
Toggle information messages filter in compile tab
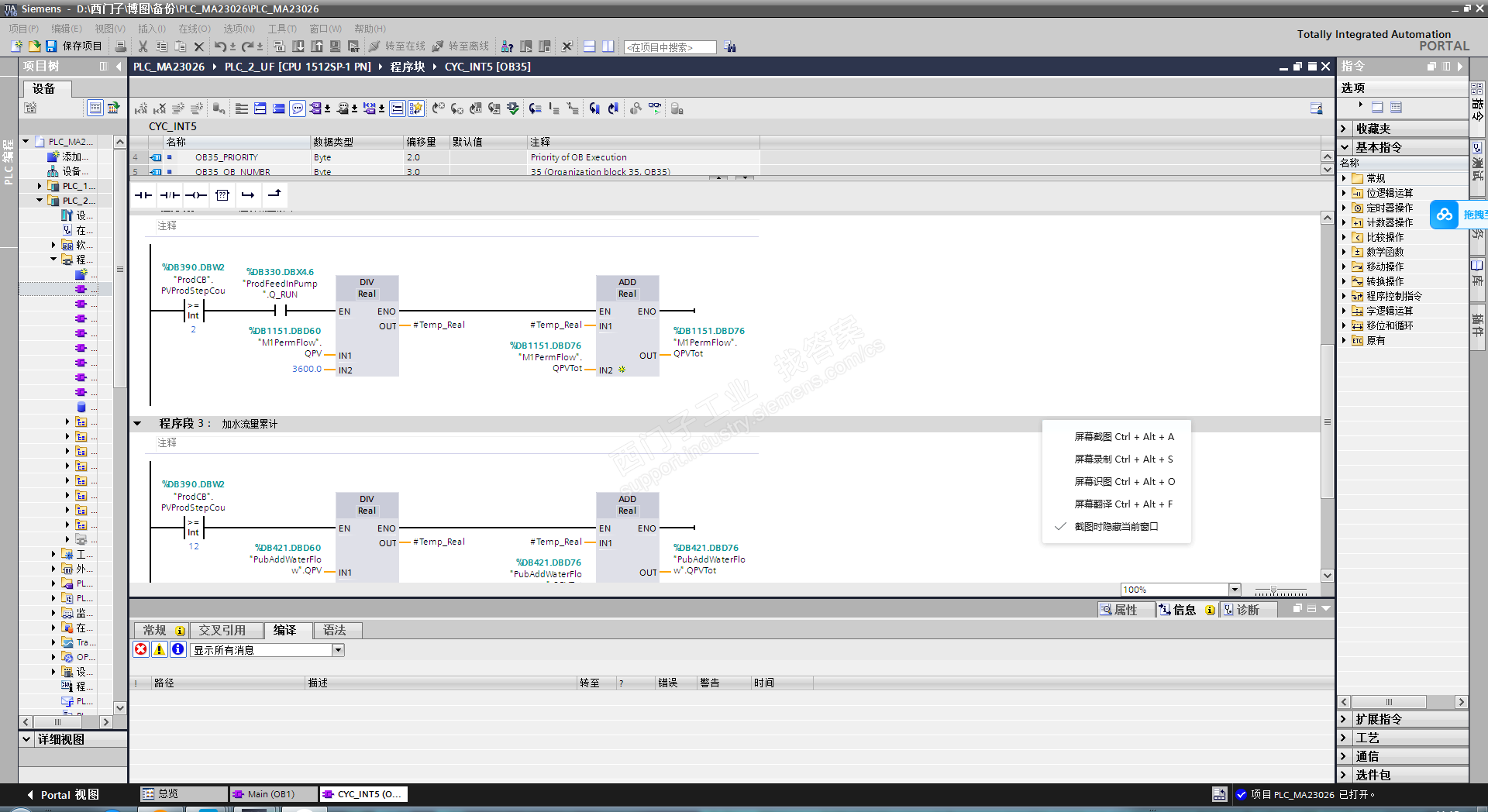click(178, 649)
